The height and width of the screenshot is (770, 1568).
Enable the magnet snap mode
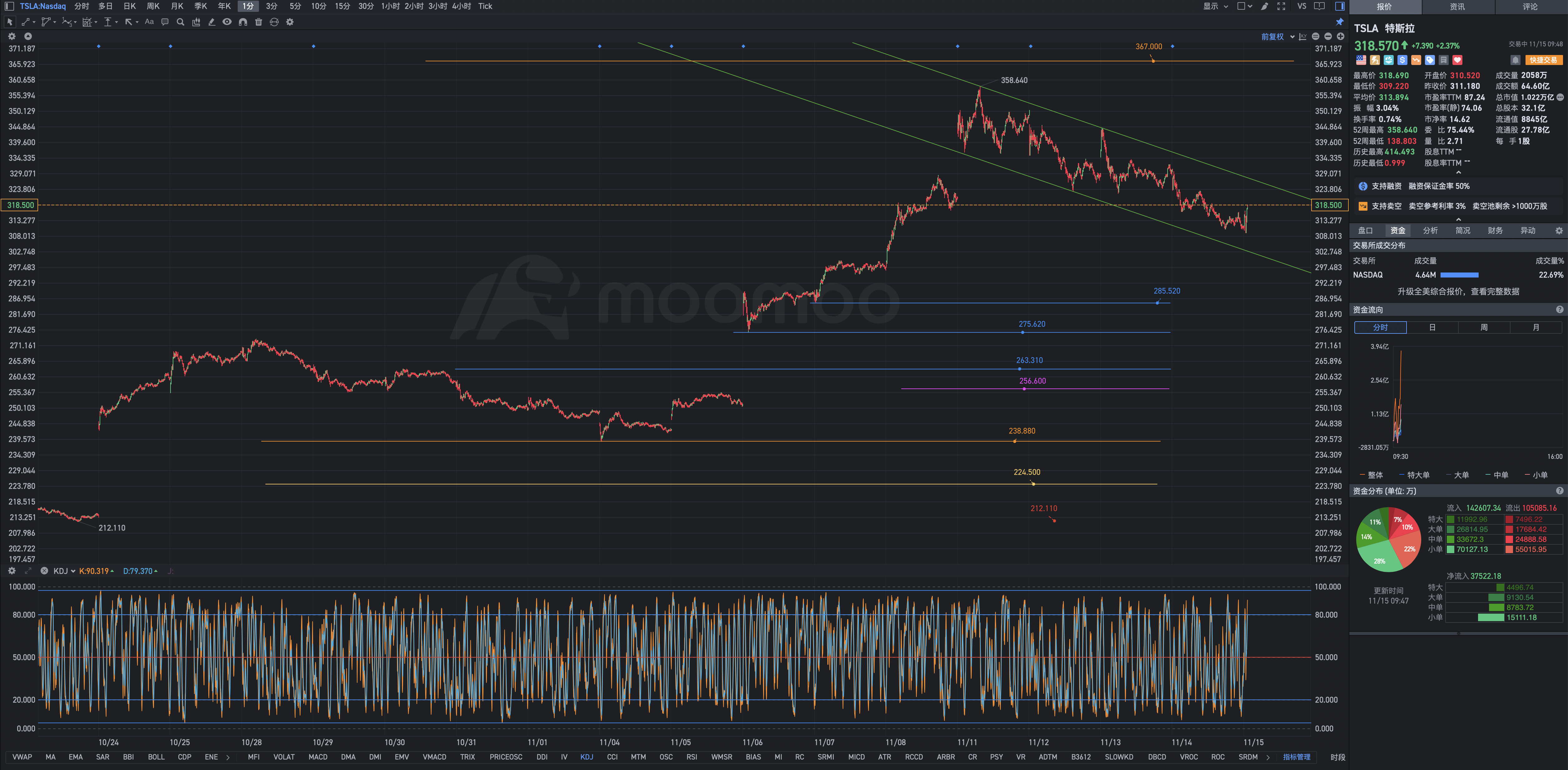(x=243, y=22)
